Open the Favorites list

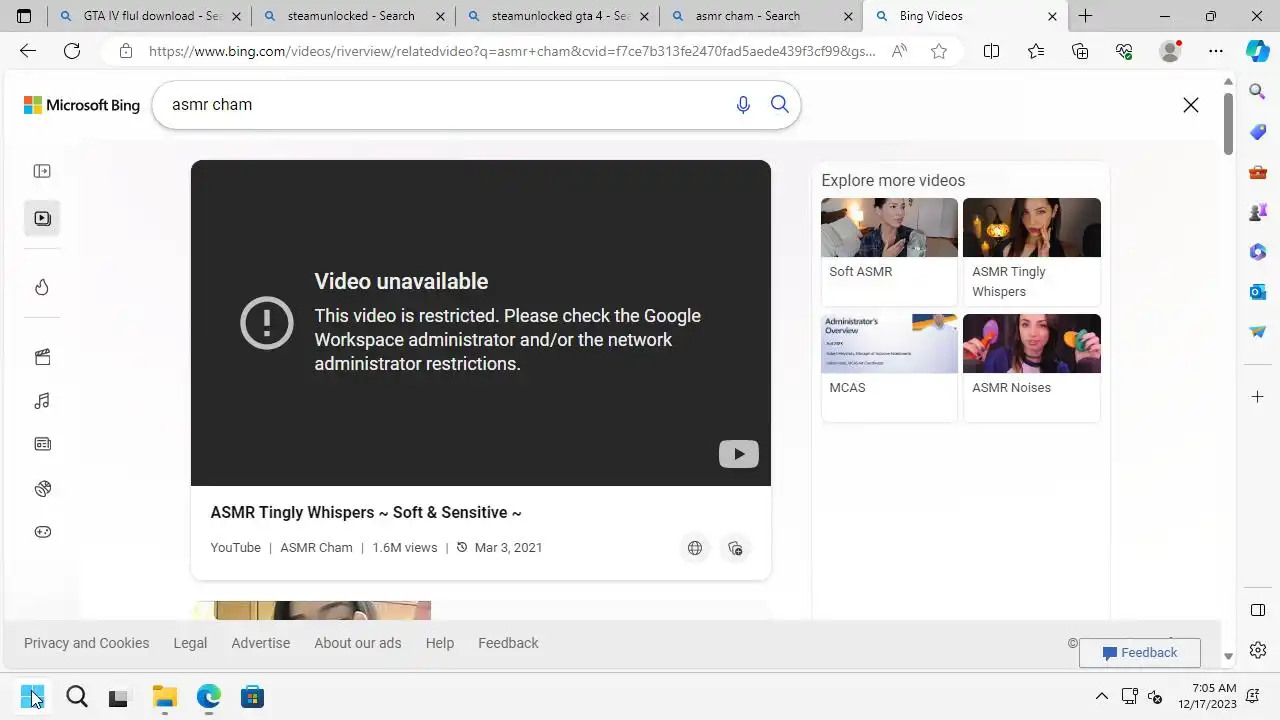1036,51
